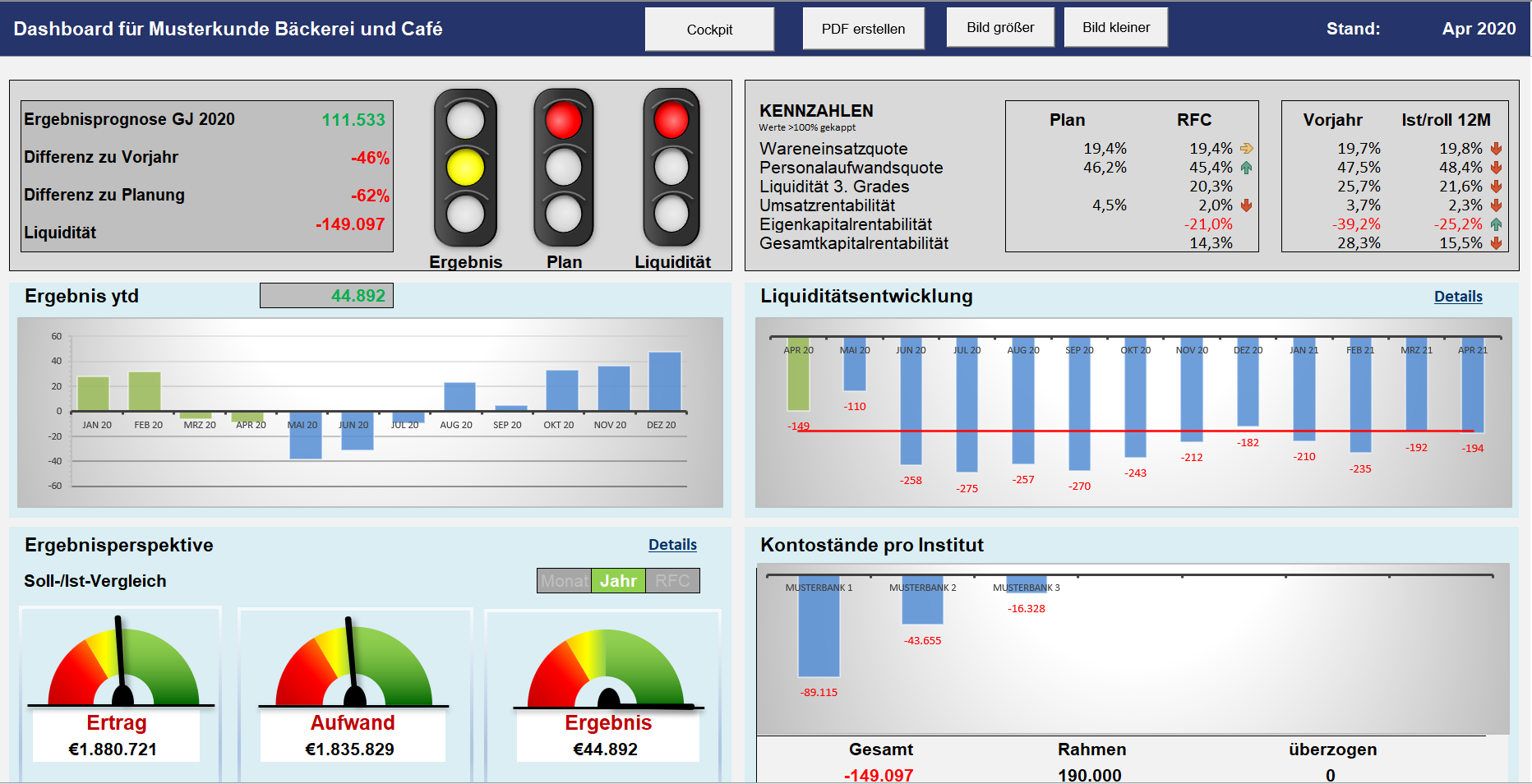Click the Liquidität traffic light icon
Screen dimensions: 1532x784
click(x=671, y=168)
